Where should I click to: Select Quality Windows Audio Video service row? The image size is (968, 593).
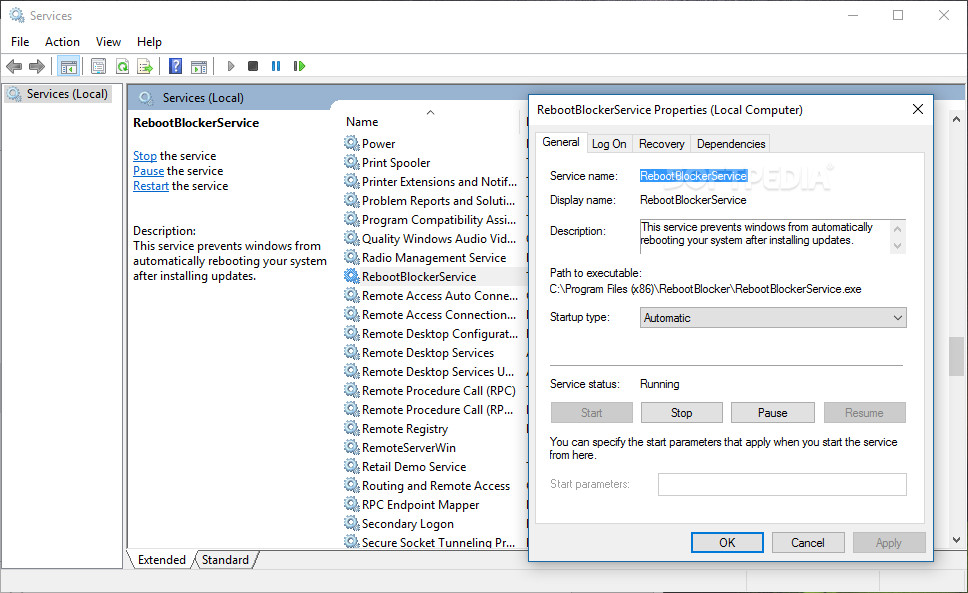(435, 238)
